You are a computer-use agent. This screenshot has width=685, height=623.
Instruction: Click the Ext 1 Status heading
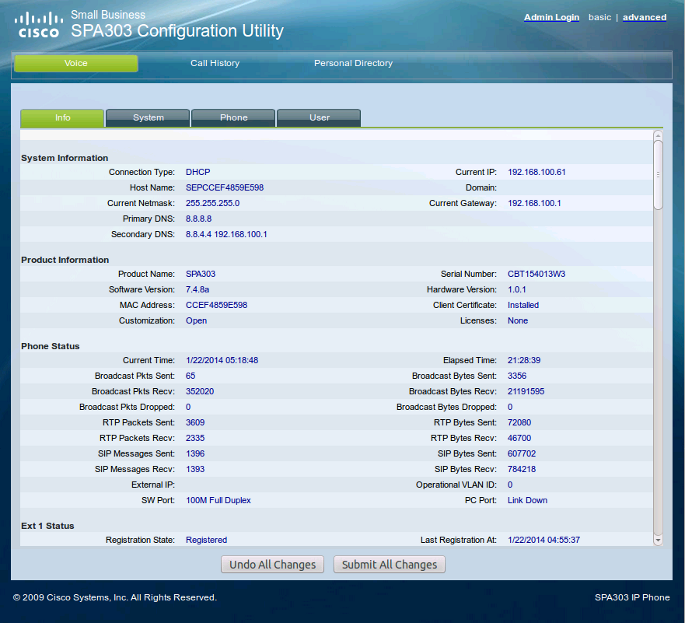[48, 526]
